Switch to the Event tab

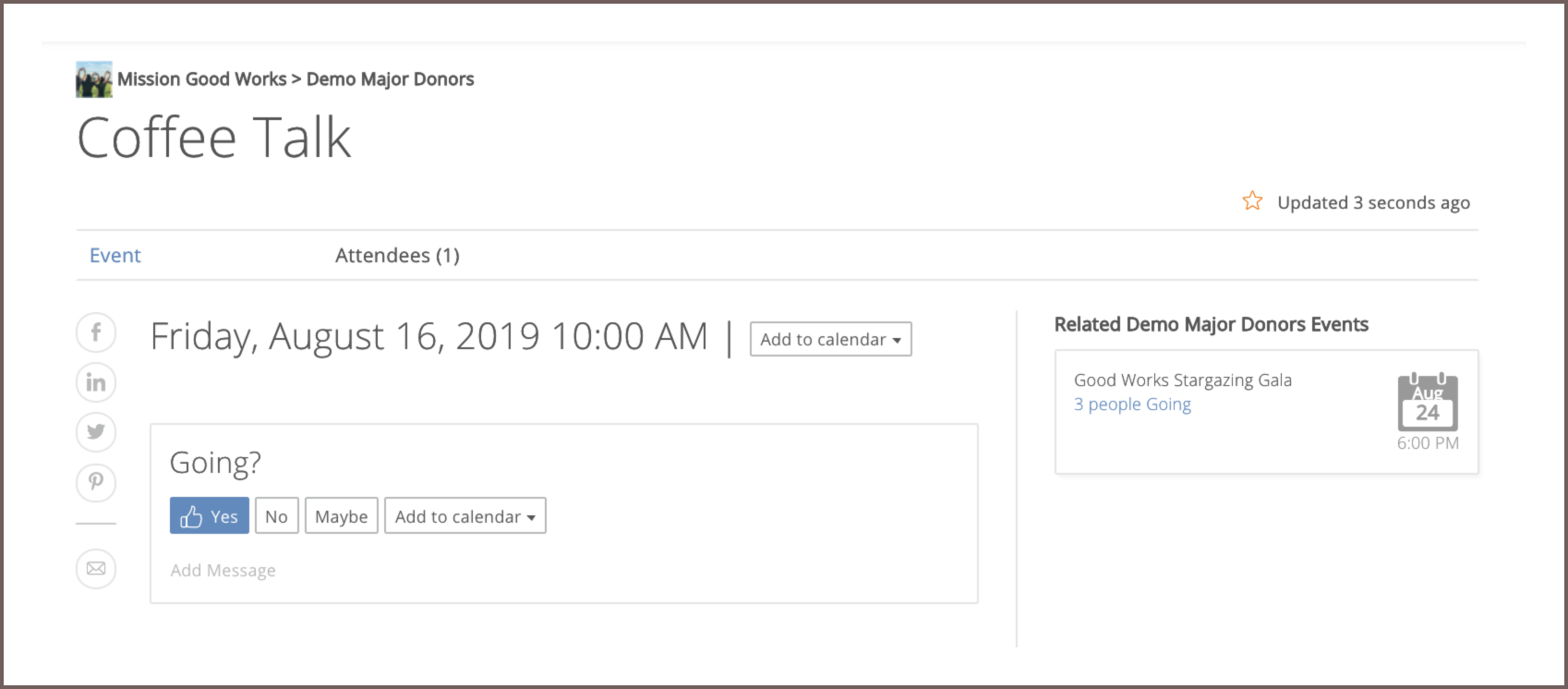pos(115,255)
